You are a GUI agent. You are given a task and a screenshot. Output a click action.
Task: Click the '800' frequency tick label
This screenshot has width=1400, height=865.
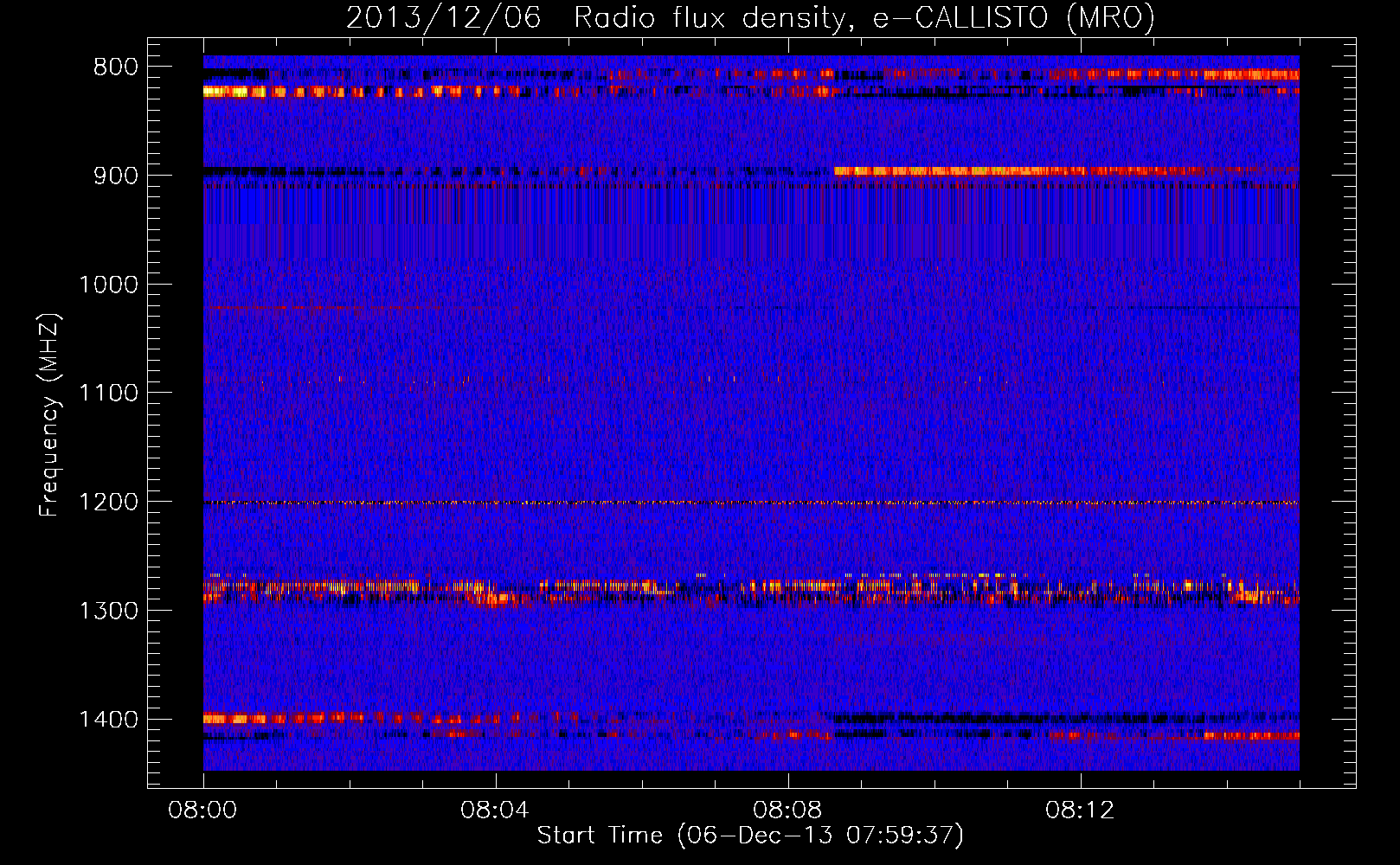click(116, 67)
